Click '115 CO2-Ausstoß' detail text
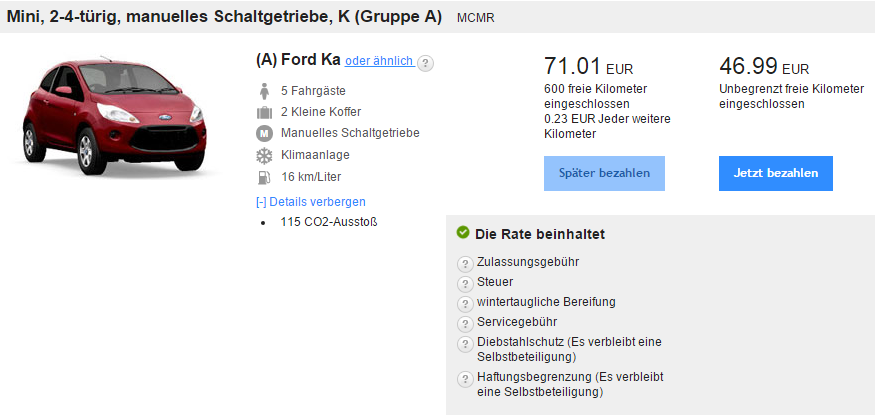 point(329,222)
